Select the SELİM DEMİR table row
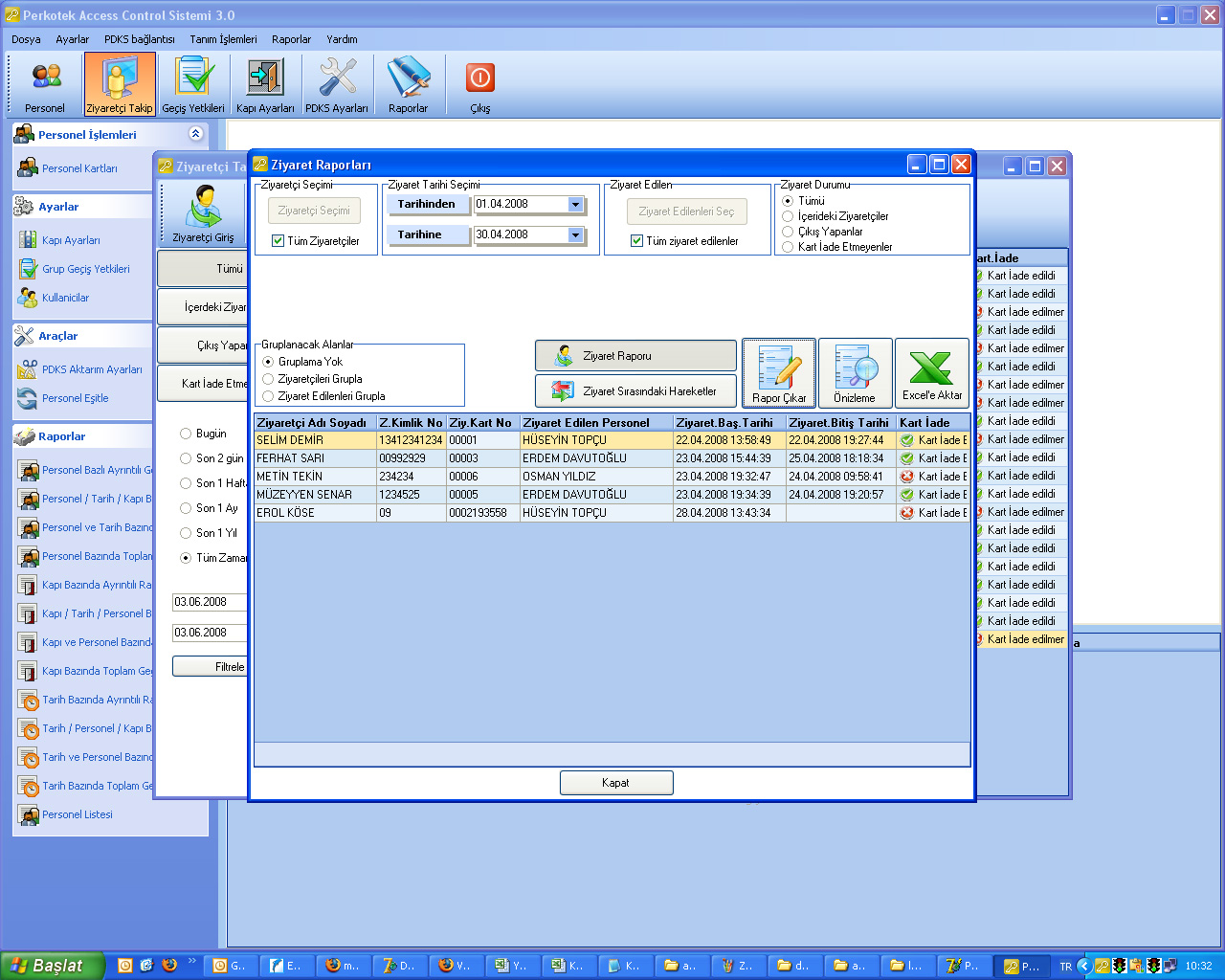Screen dimensions: 1225x980 point(316,440)
